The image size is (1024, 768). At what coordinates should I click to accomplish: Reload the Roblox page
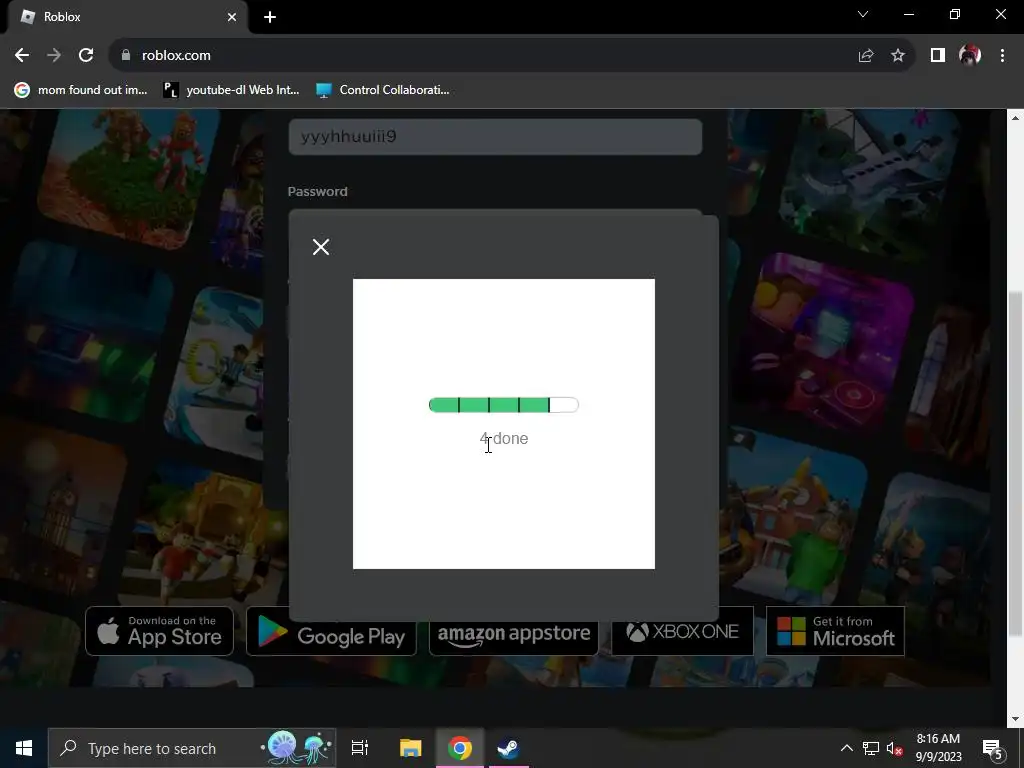pos(86,56)
